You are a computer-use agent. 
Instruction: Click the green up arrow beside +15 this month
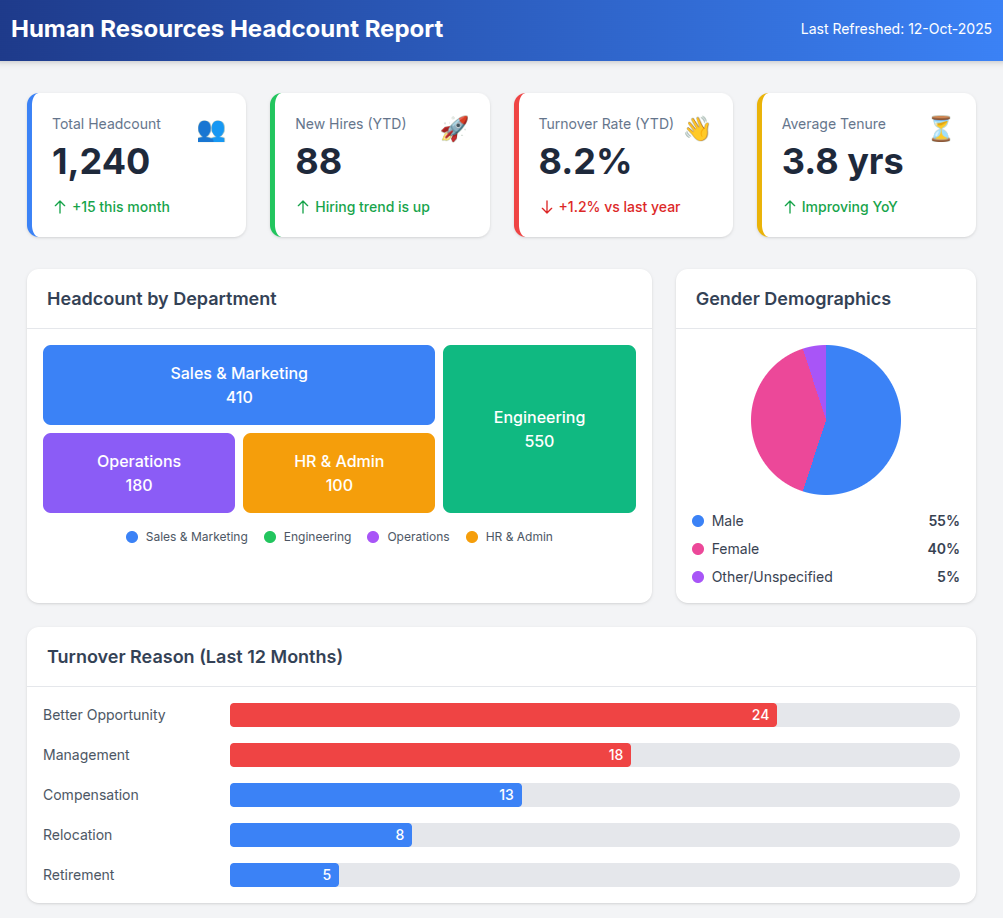pos(60,207)
